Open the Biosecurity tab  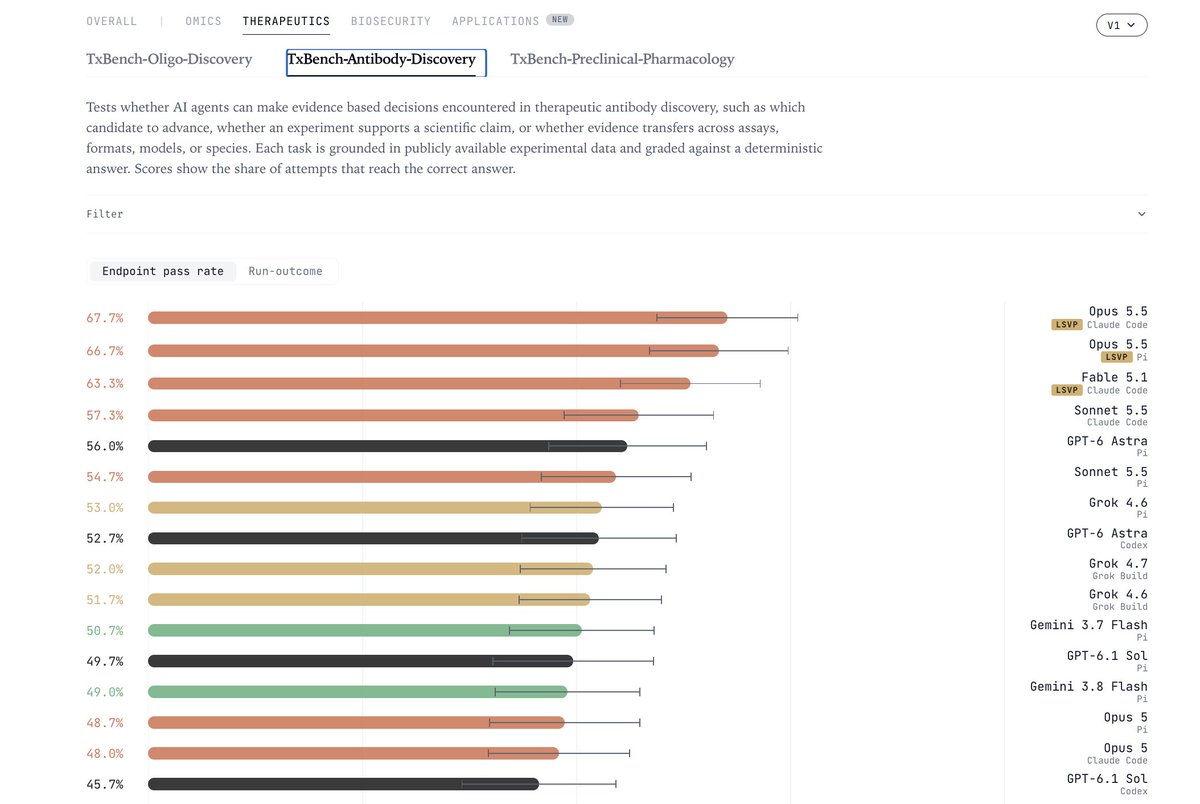(391, 21)
